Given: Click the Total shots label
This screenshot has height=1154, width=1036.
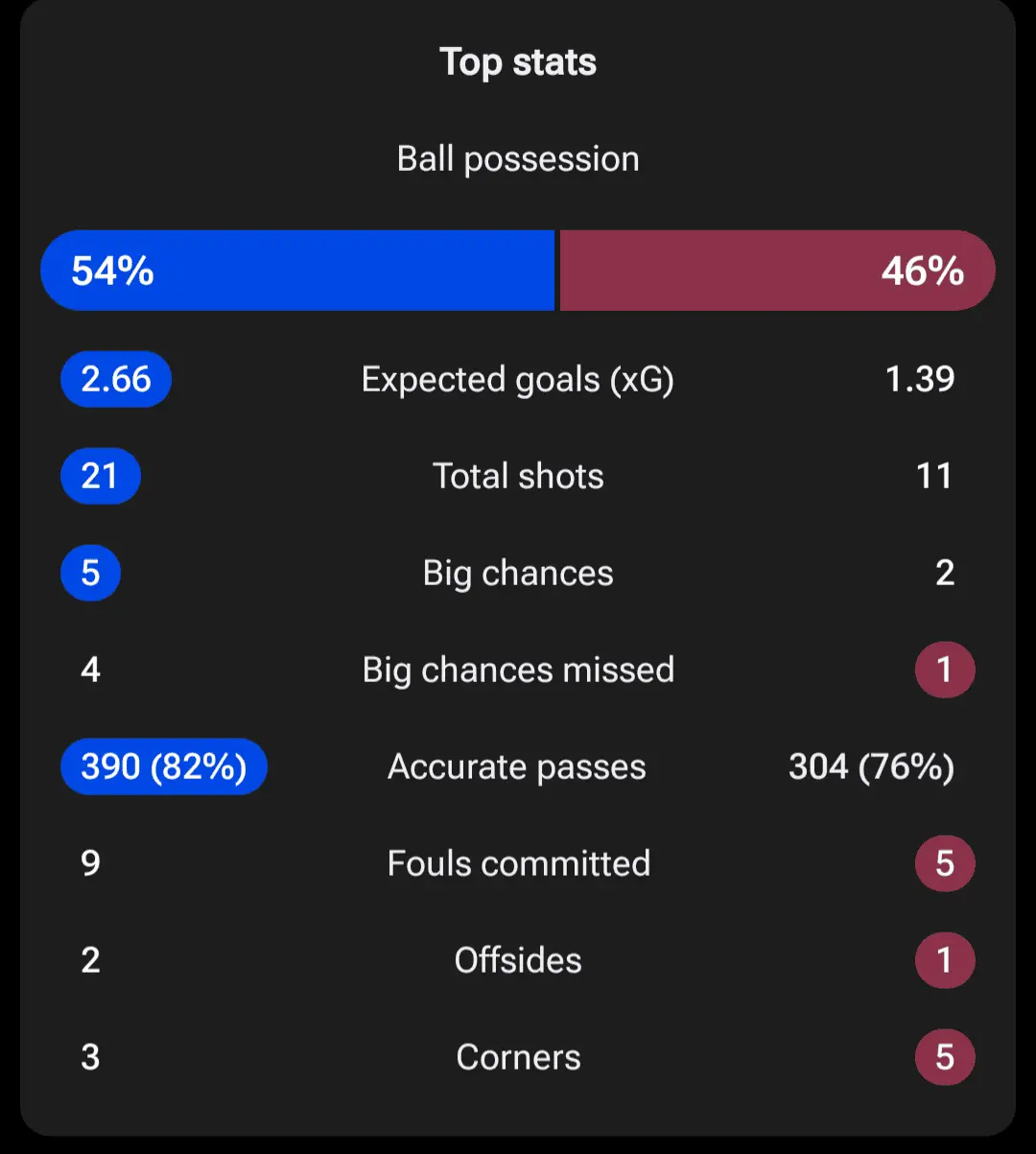Looking at the screenshot, I should tap(518, 477).
